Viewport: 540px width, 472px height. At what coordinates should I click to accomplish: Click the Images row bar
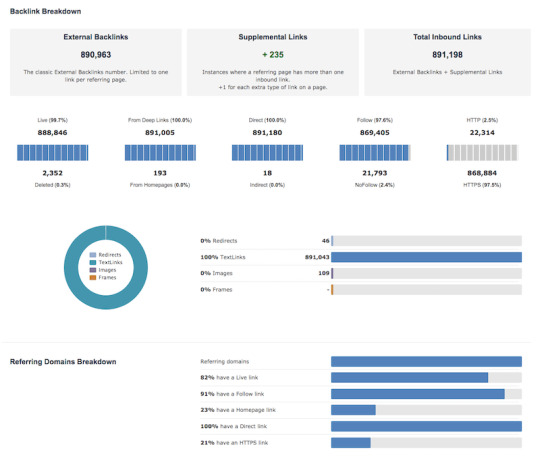tap(426, 273)
